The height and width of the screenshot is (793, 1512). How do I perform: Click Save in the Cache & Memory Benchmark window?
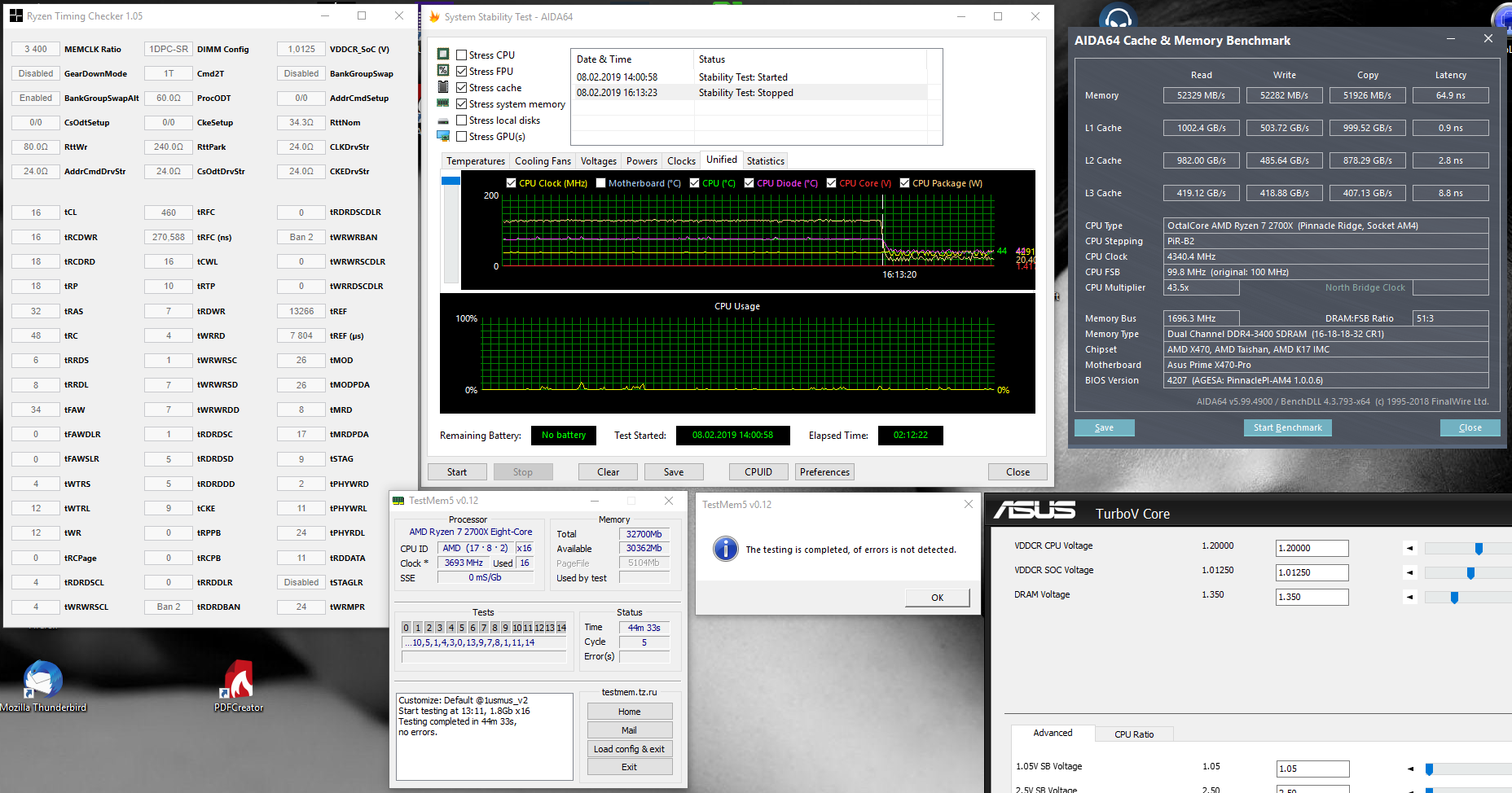1105,427
